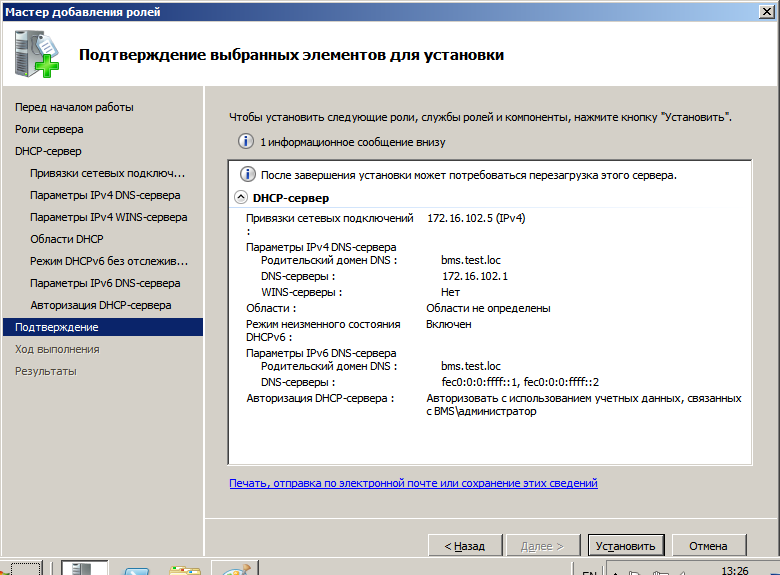Select Роли сервера step
780x575 pixels.
click(x=49, y=129)
